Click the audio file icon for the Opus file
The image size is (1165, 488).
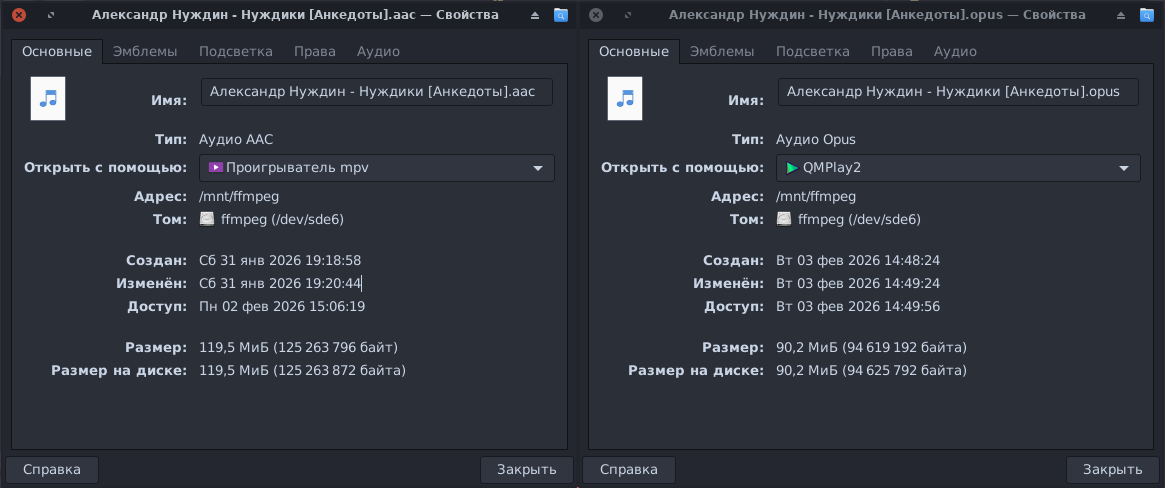point(625,98)
